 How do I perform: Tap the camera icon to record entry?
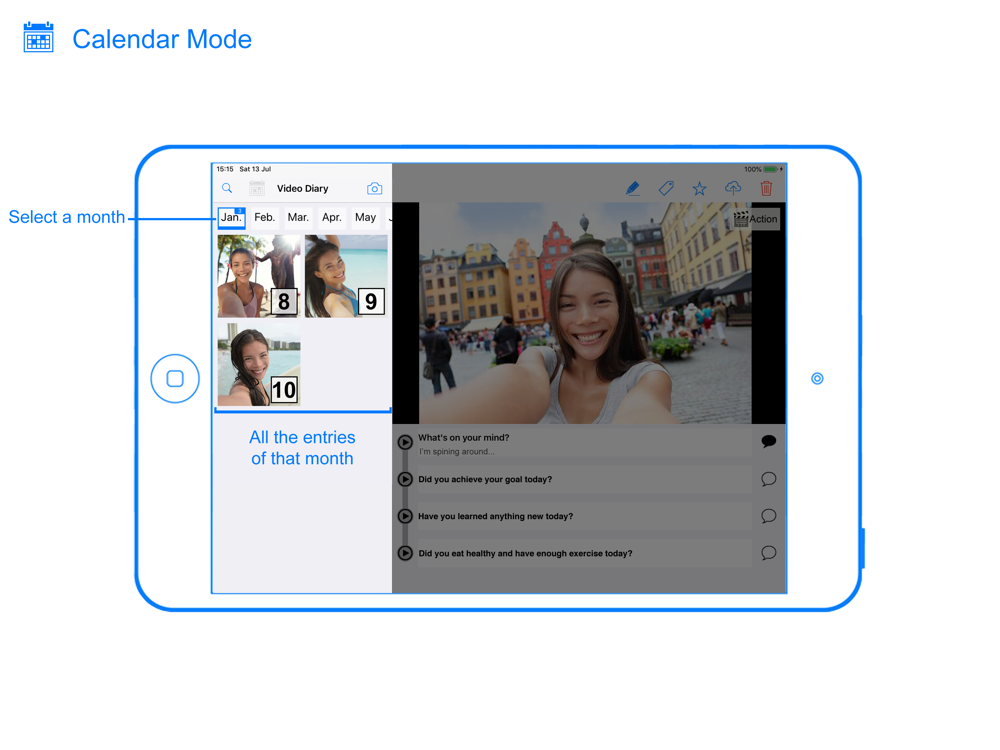coord(374,188)
